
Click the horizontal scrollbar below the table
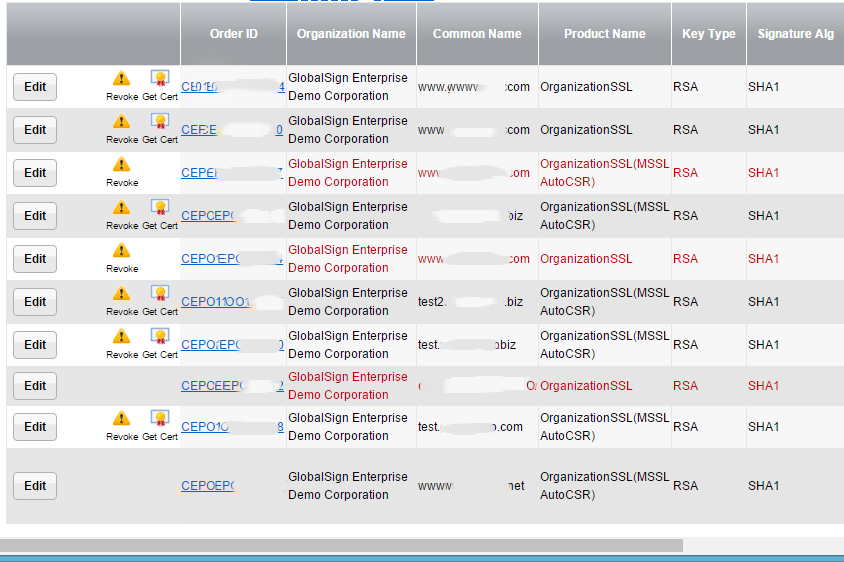click(x=340, y=546)
